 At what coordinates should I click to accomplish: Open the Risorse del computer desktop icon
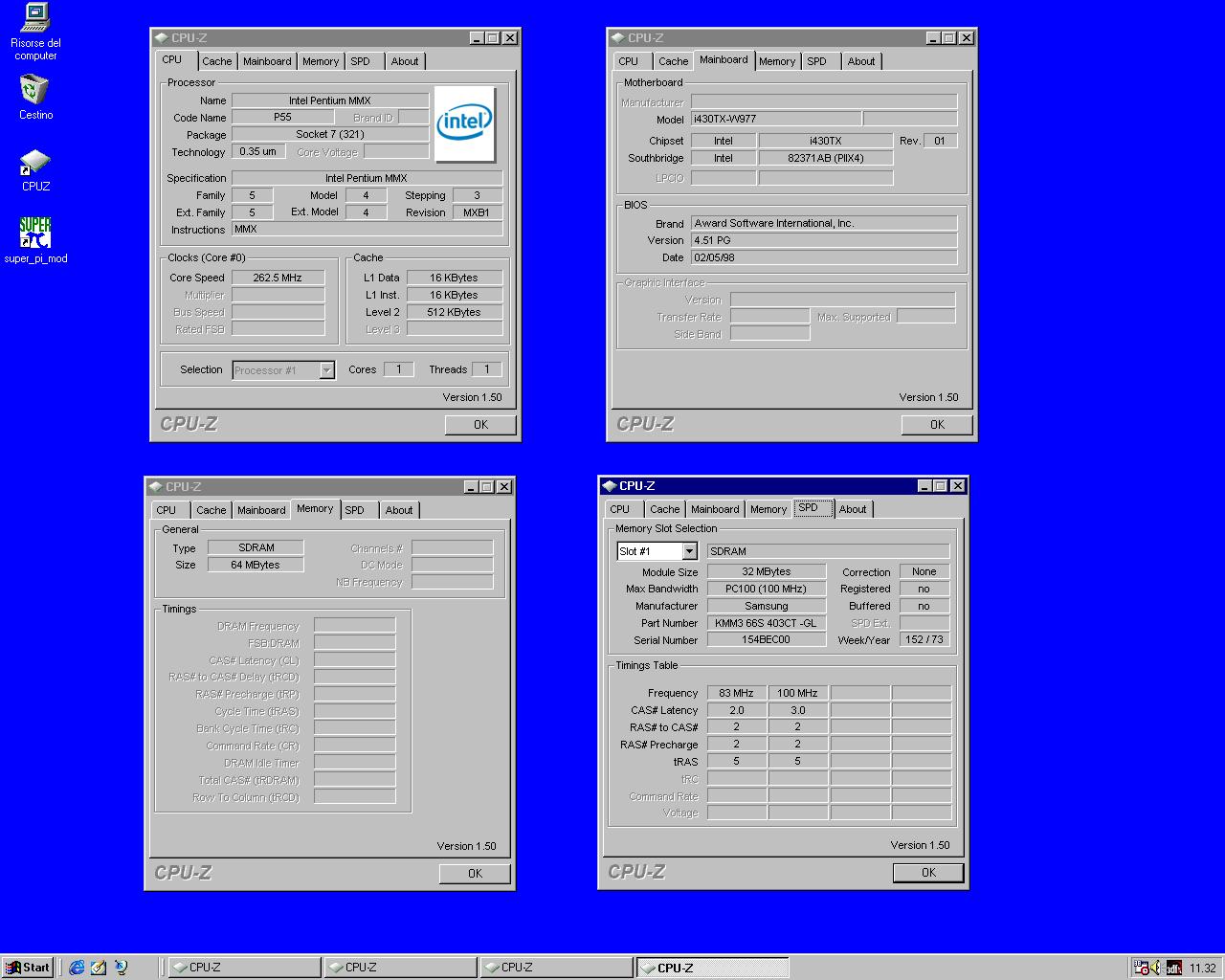coord(35,32)
